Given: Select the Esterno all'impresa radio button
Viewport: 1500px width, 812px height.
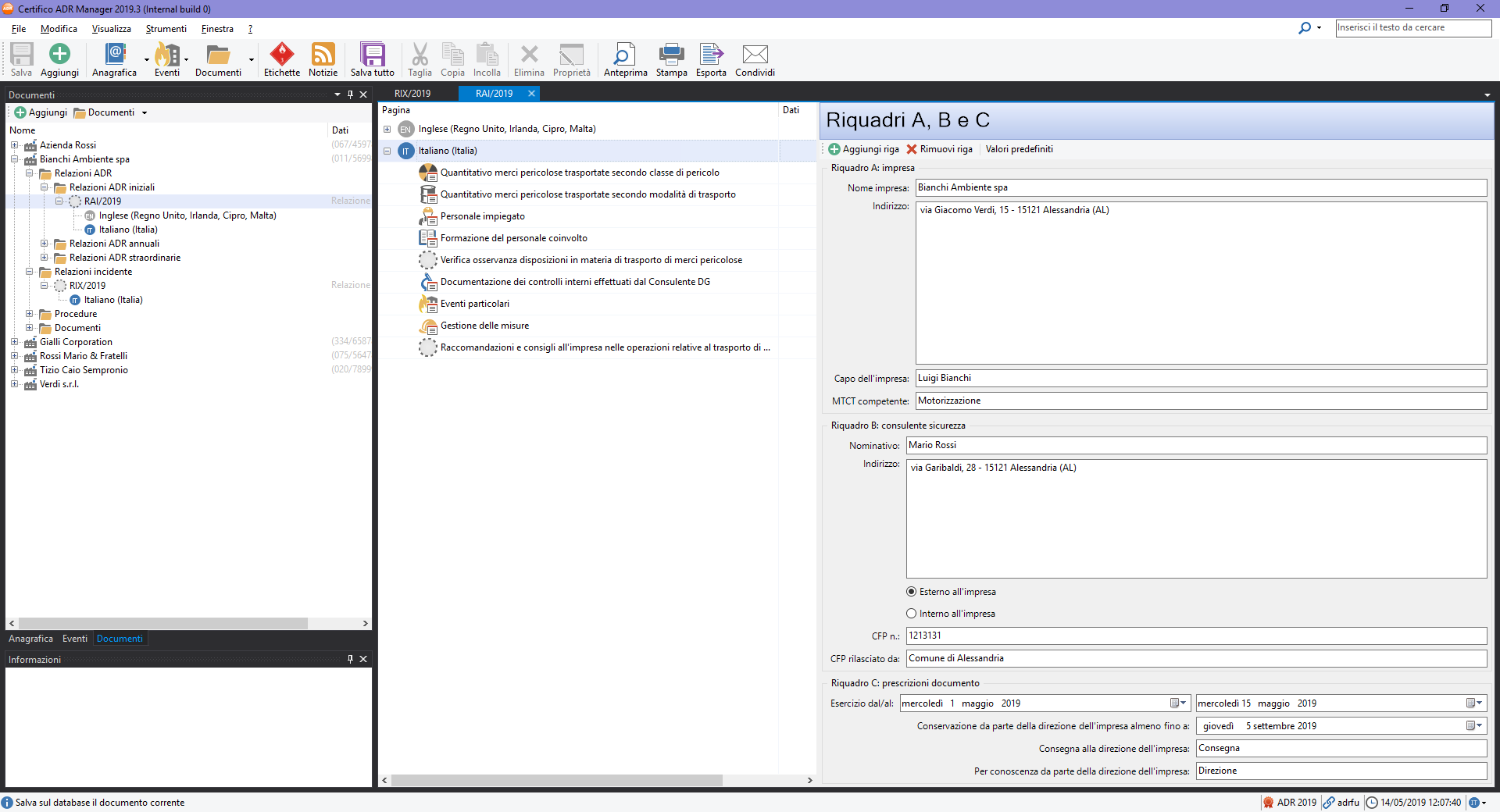Looking at the screenshot, I should pos(911,592).
